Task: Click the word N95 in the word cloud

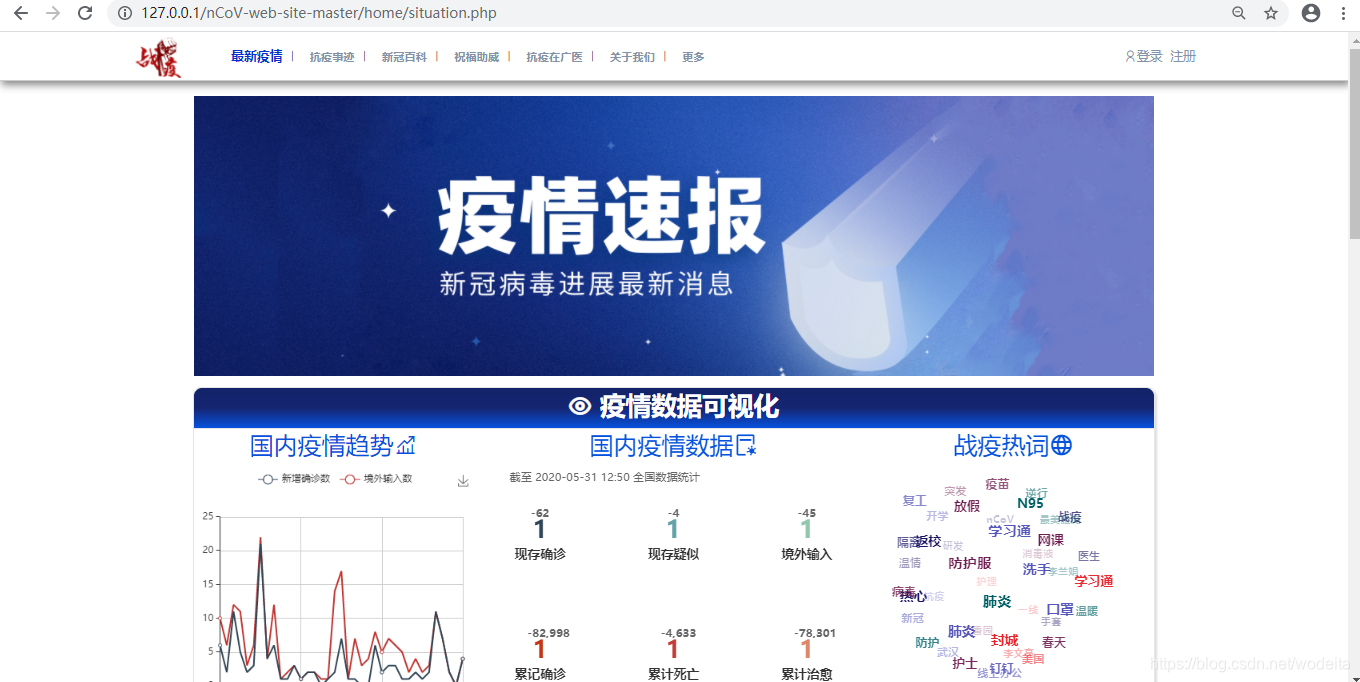Action: point(1030,503)
